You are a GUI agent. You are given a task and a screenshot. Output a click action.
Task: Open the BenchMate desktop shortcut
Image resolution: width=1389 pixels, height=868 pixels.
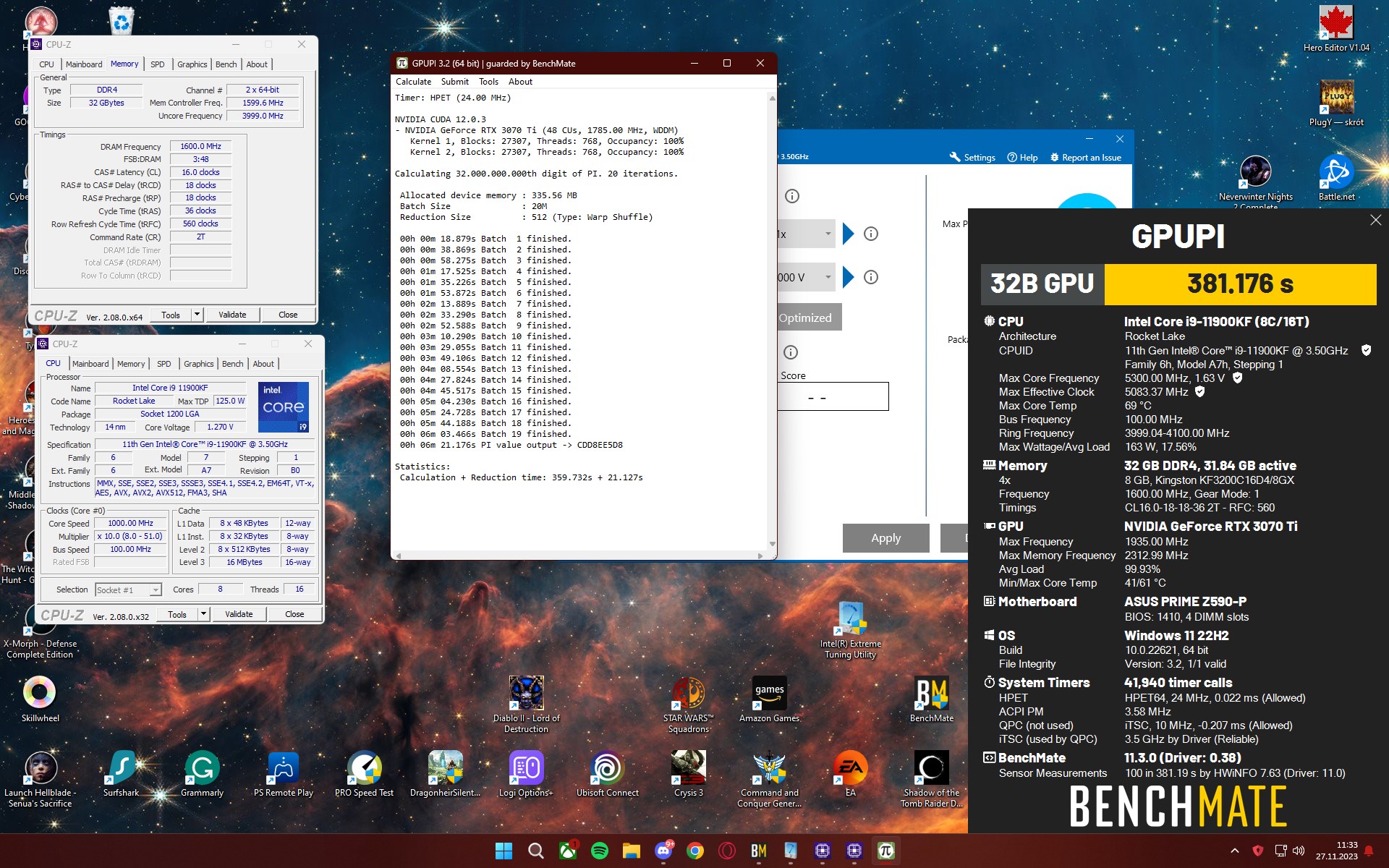(x=931, y=699)
